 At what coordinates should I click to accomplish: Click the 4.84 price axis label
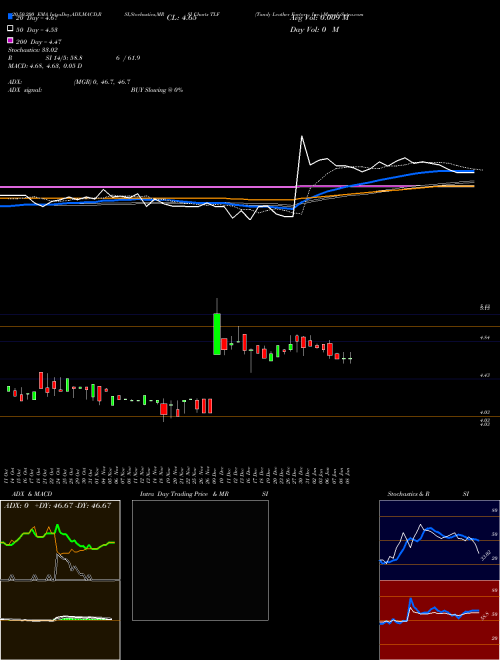click(485, 337)
